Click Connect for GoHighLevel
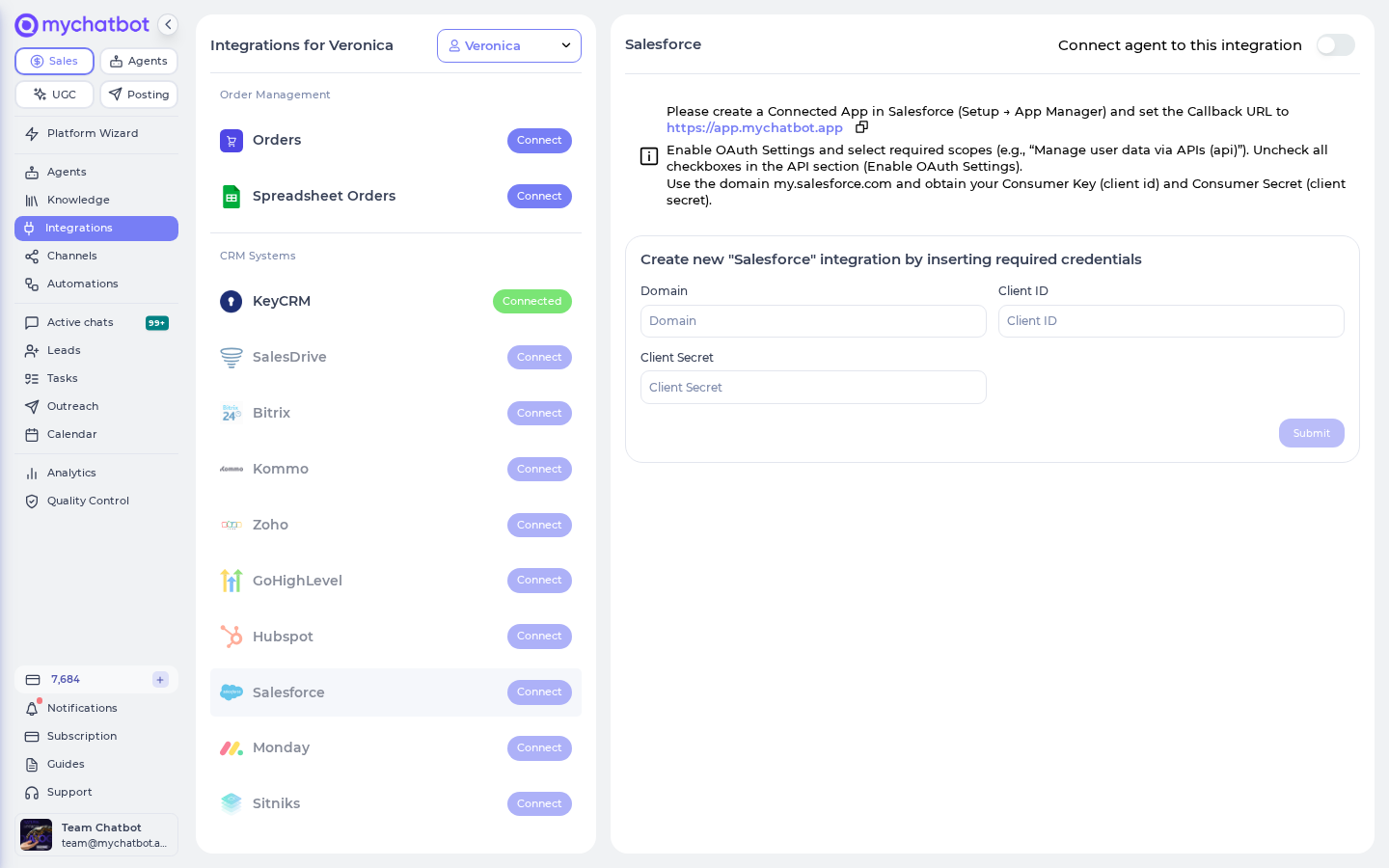 [x=539, y=581]
